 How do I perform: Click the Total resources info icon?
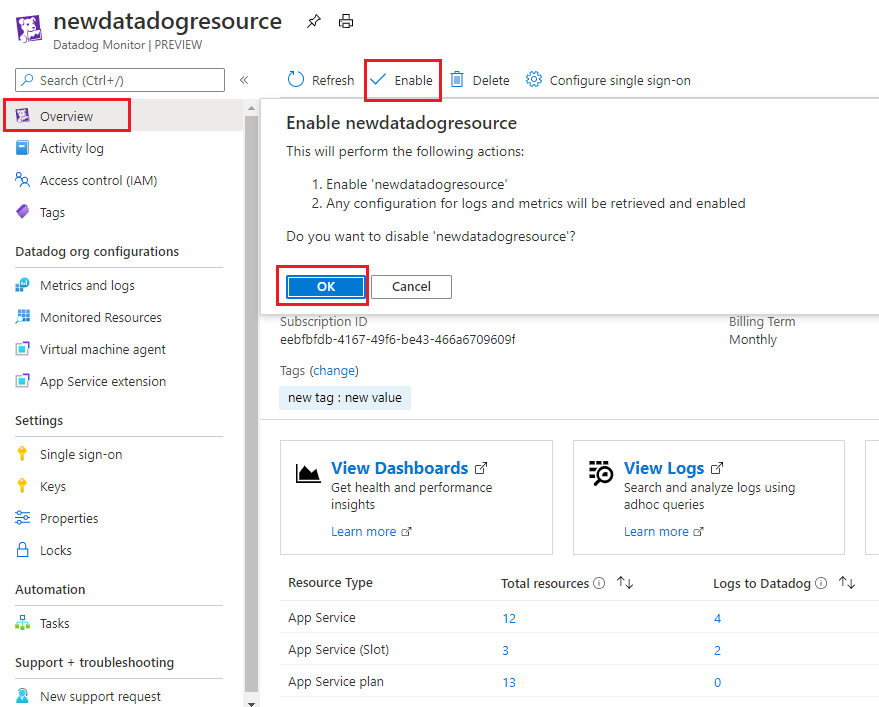(599, 583)
